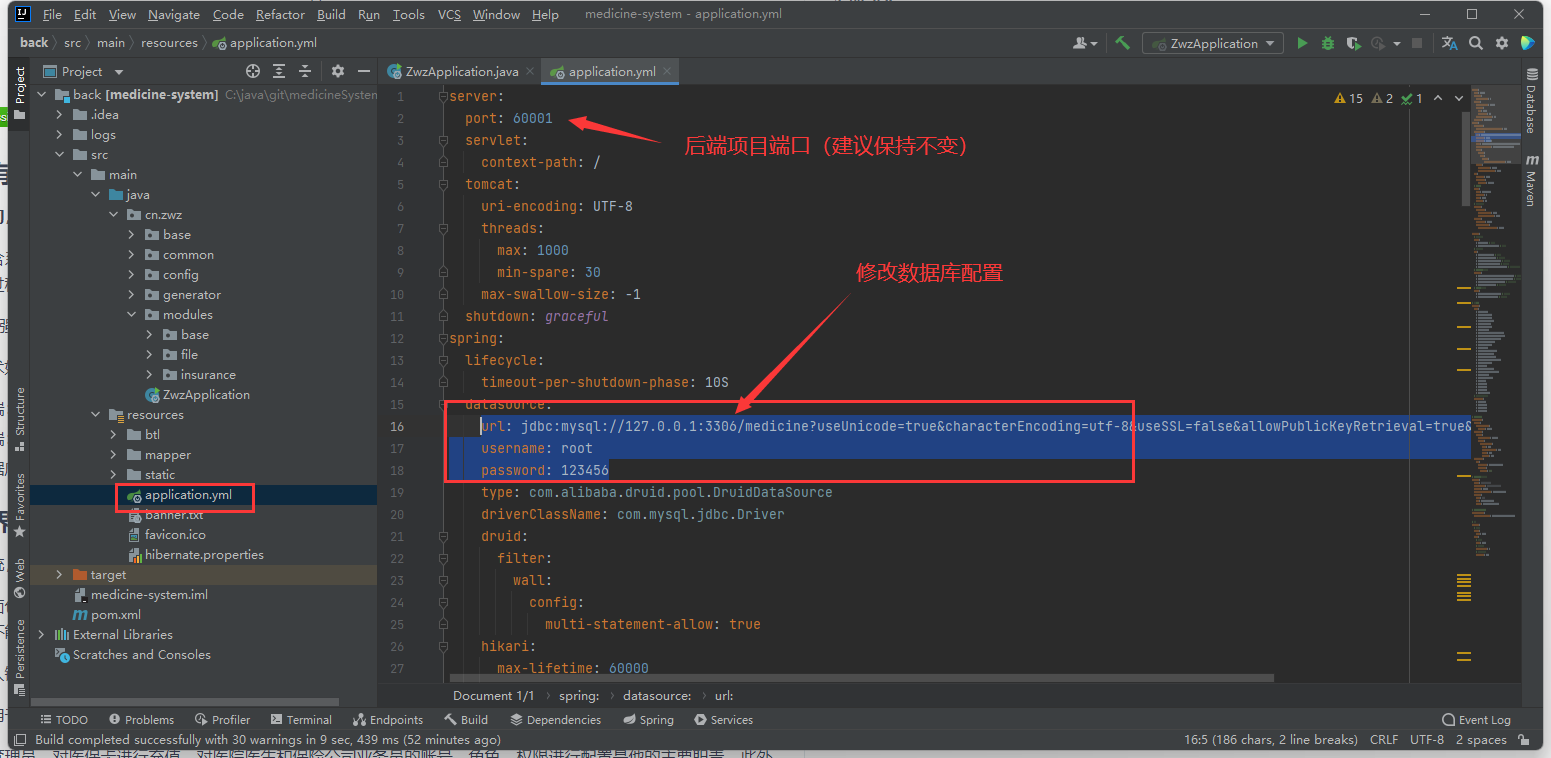Expand the .idea folder
Image resolution: width=1551 pixels, height=758 pixels.
tap(59, 114)
